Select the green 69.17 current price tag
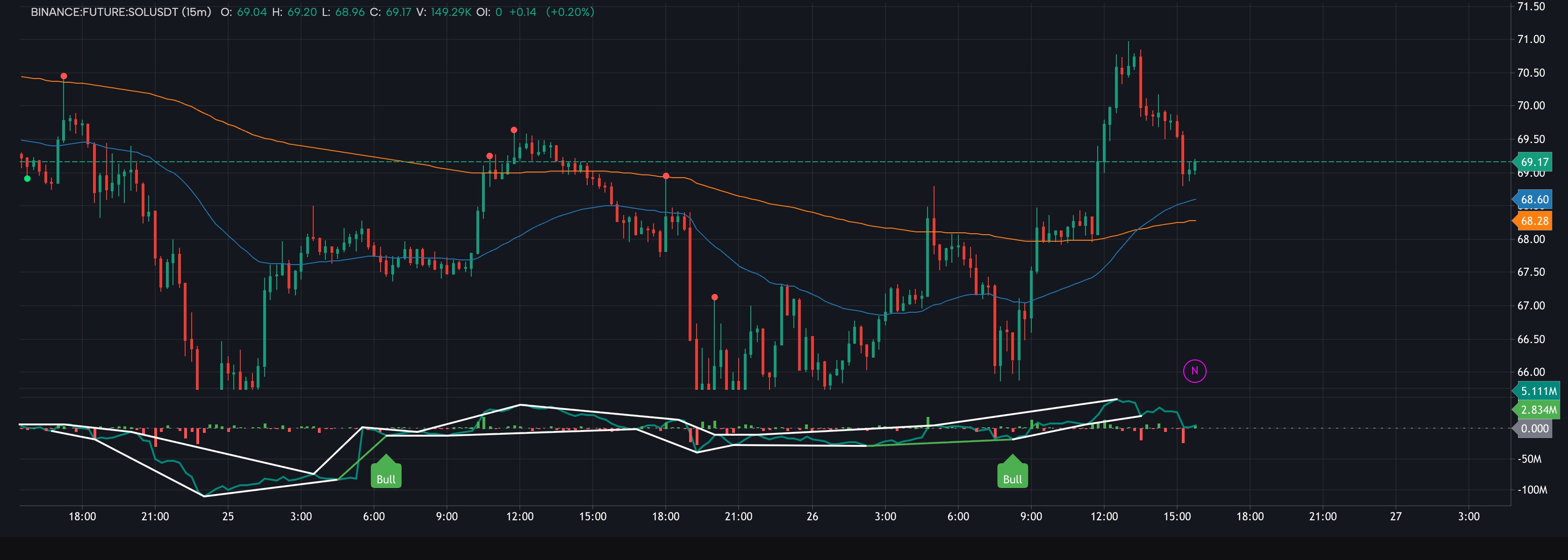1568x560 pixels. point(1533,162)
